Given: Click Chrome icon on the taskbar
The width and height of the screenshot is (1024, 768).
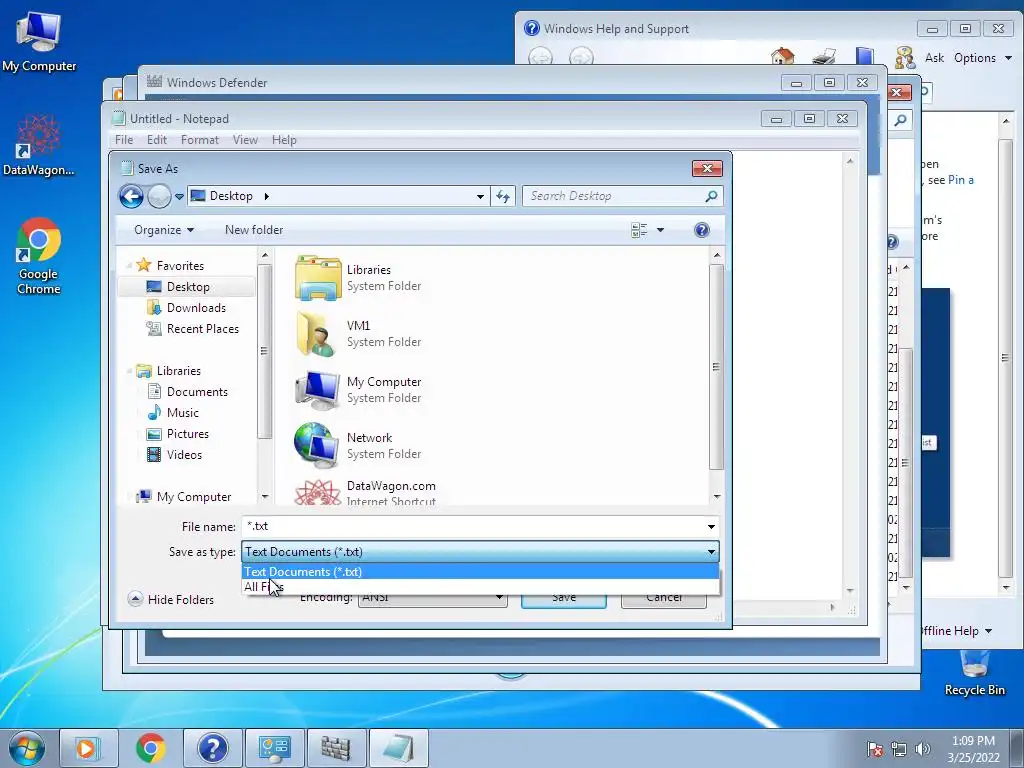Looking at the screenshot, I should pyautogui.click(x=150, y=748).
